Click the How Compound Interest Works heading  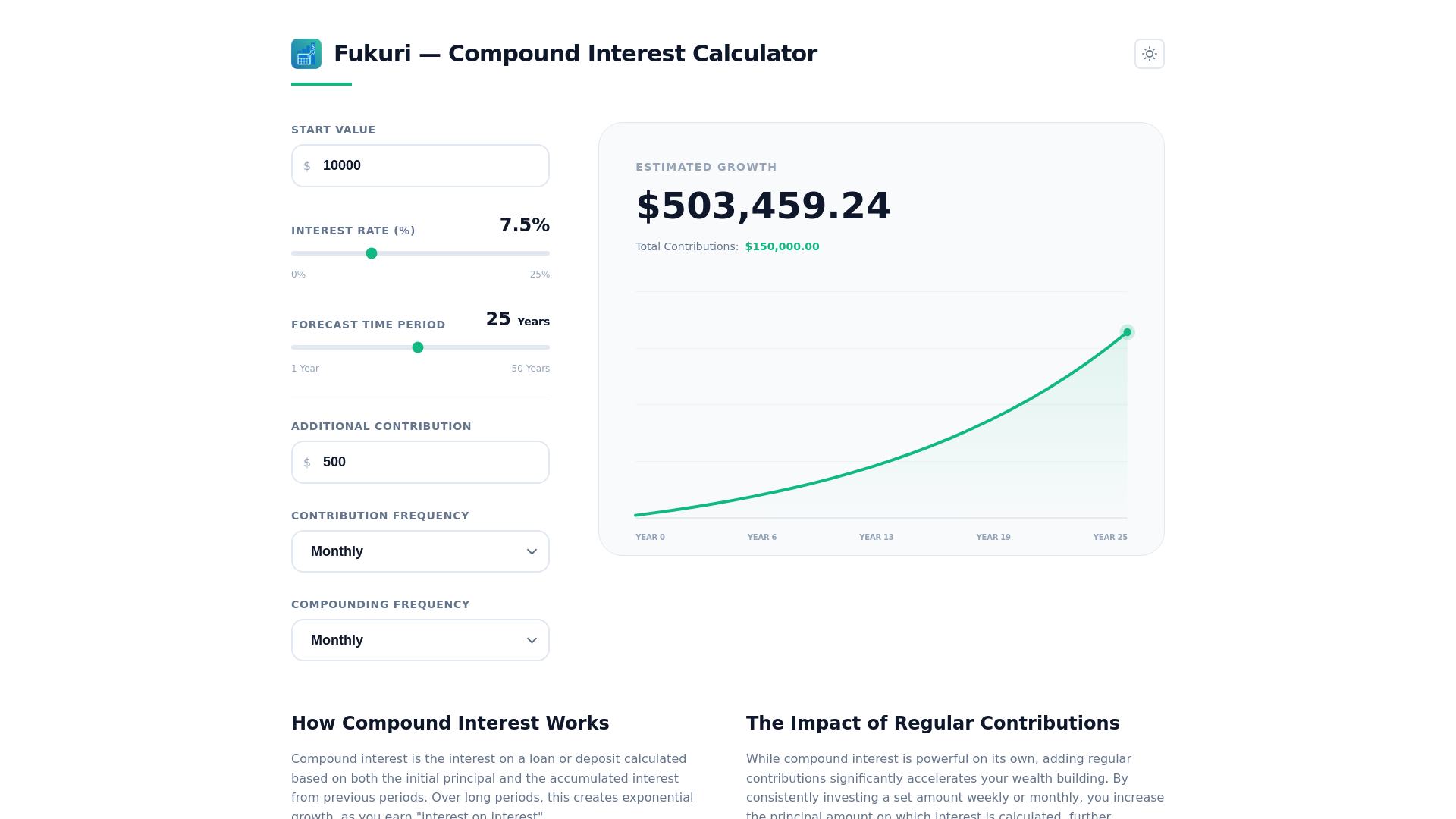tap(450, 723)
